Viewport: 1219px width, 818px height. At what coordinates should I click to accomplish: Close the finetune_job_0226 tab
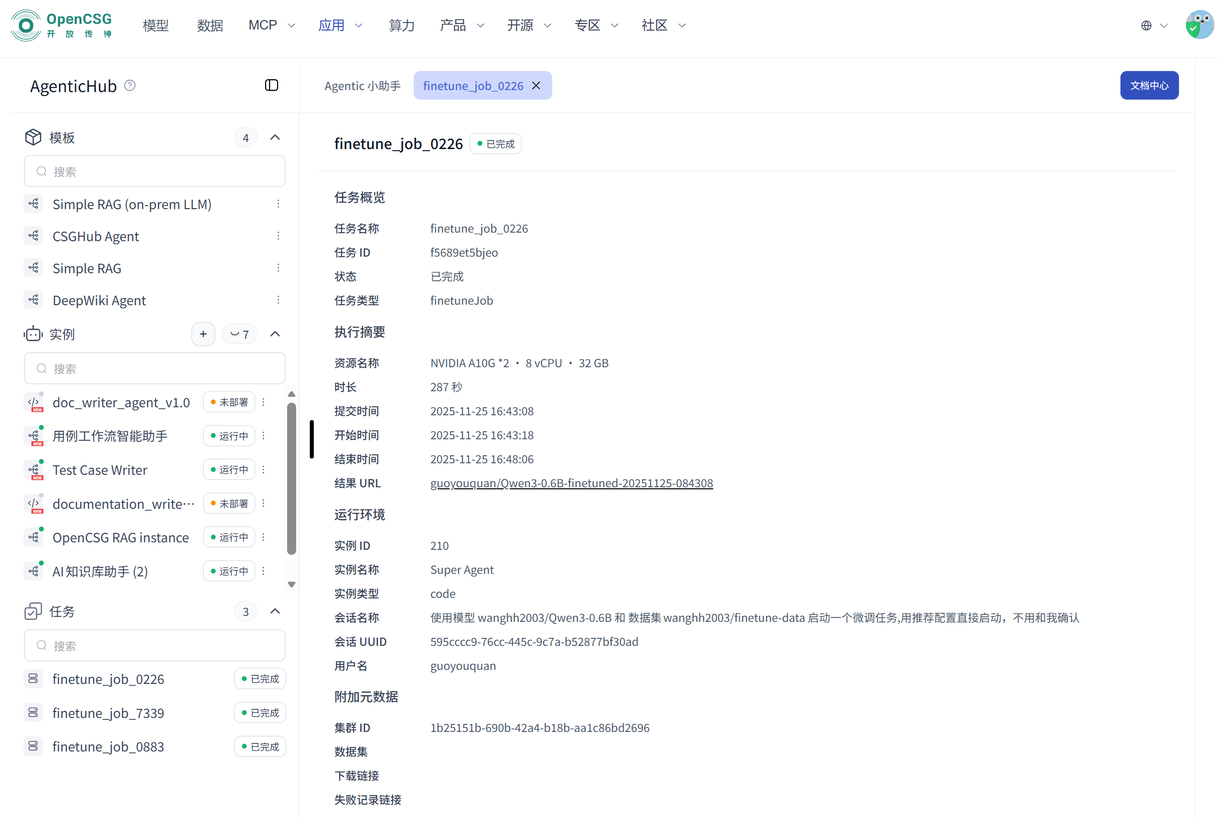click(537, 86)
